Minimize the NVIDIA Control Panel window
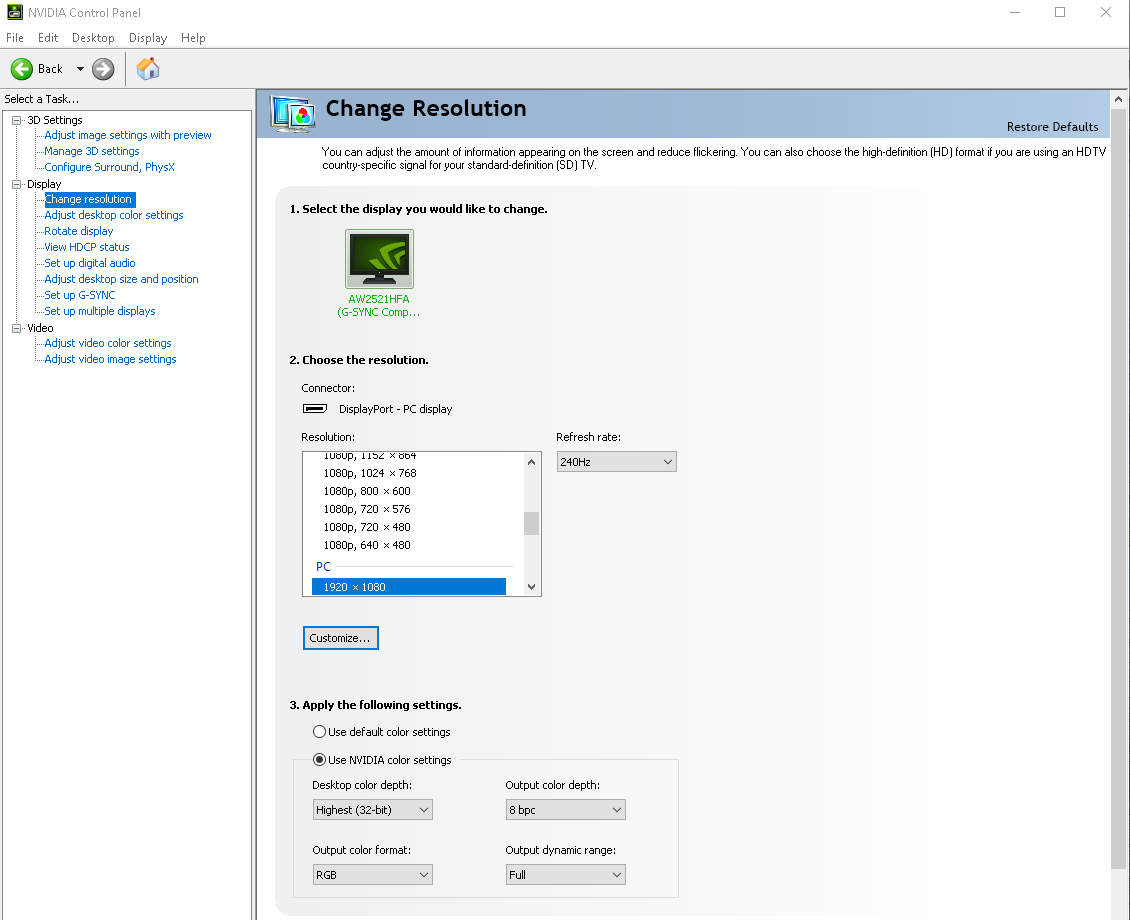The width and height of the screenshot is (1130, 920). (1015, 12)
